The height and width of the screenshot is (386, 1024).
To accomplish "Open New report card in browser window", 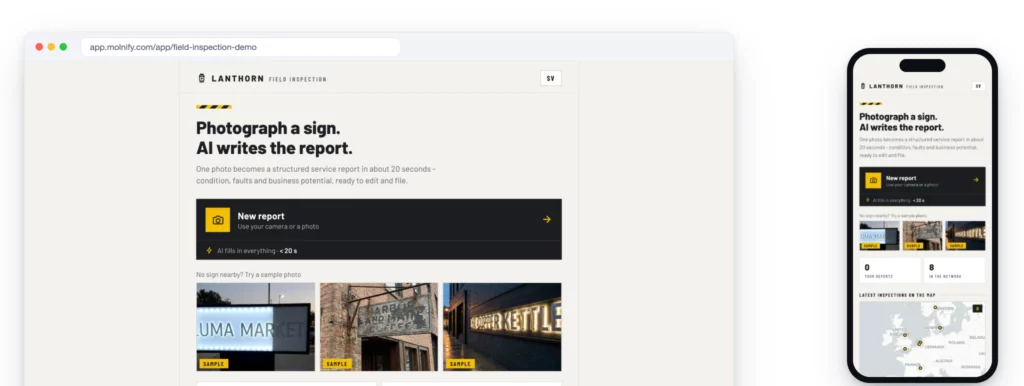I will point(379,229).
